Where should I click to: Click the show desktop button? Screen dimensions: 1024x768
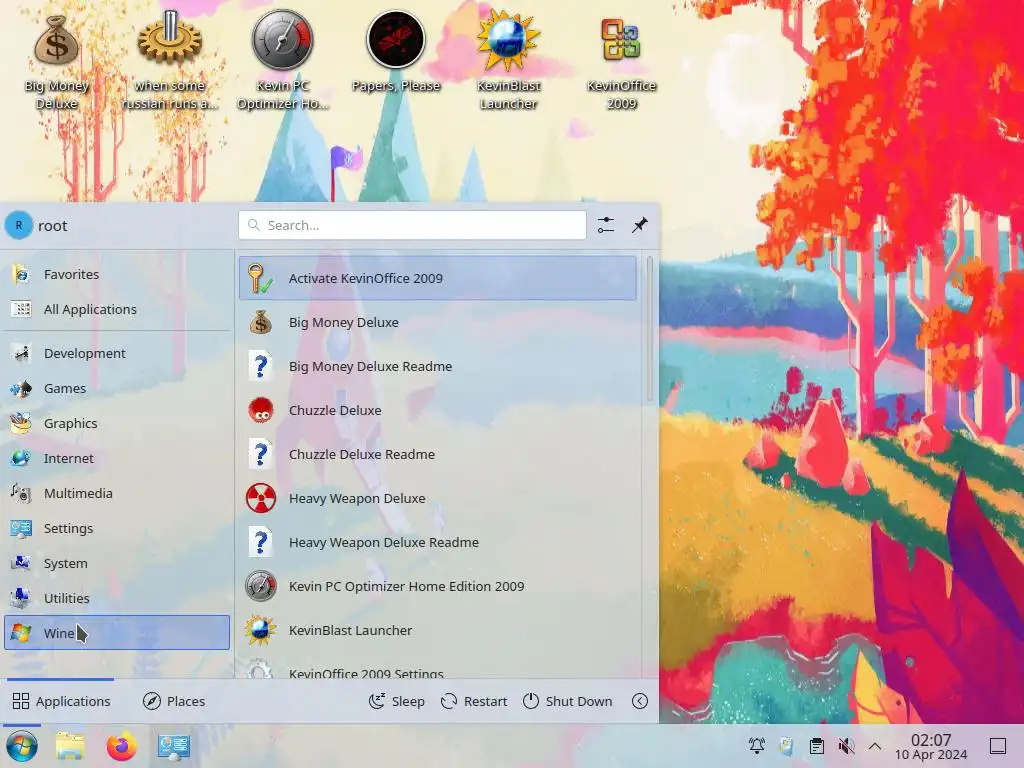[x=998, y=746]
